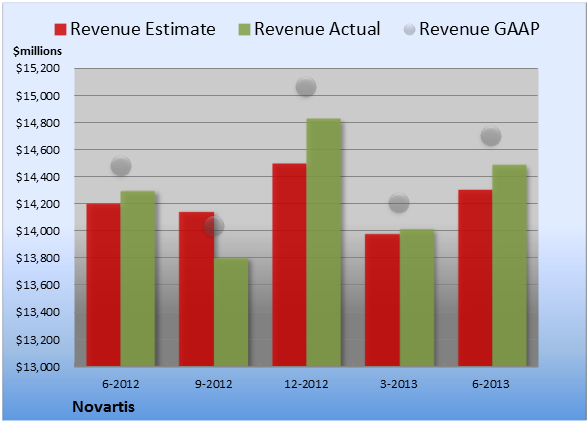588x422 pixels.
Task: Click the "$13,800" y-axis value
Action: tap(38, 258)
